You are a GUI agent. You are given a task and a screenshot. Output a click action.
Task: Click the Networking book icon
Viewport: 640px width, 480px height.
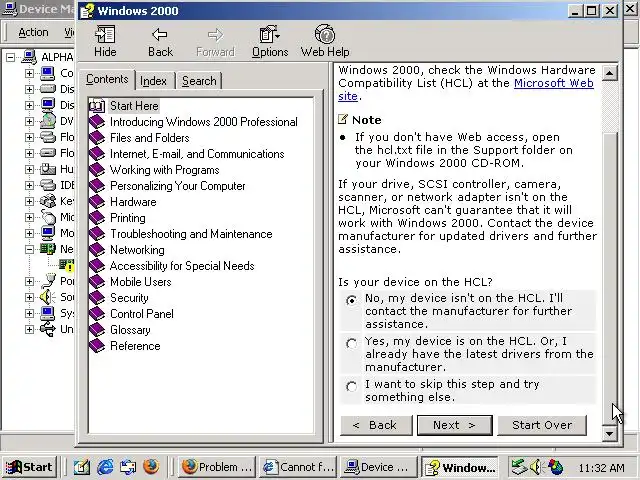pyautogui.click(x=97, y=249)
